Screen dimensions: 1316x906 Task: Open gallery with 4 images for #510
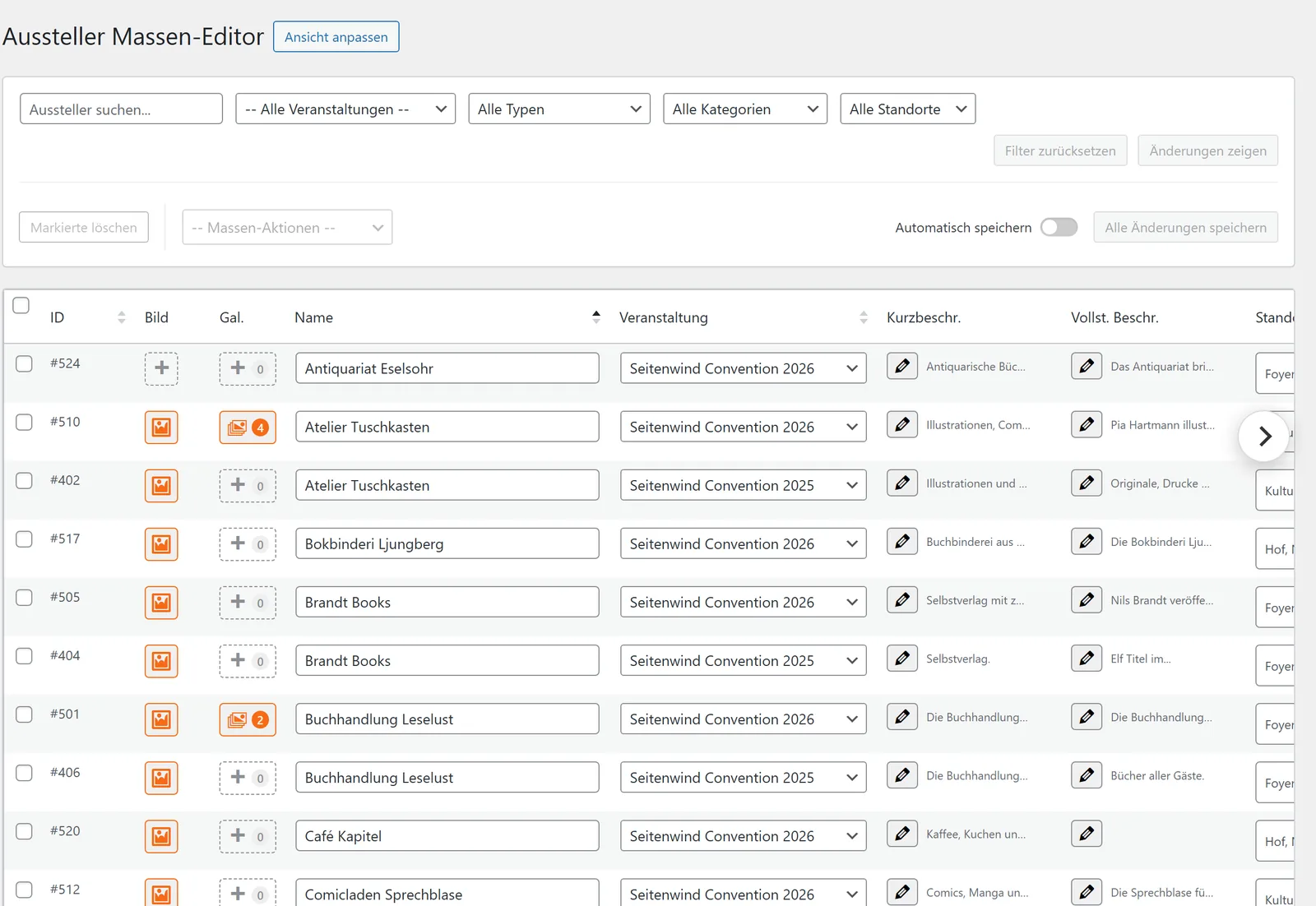click(x=248, y=428)
